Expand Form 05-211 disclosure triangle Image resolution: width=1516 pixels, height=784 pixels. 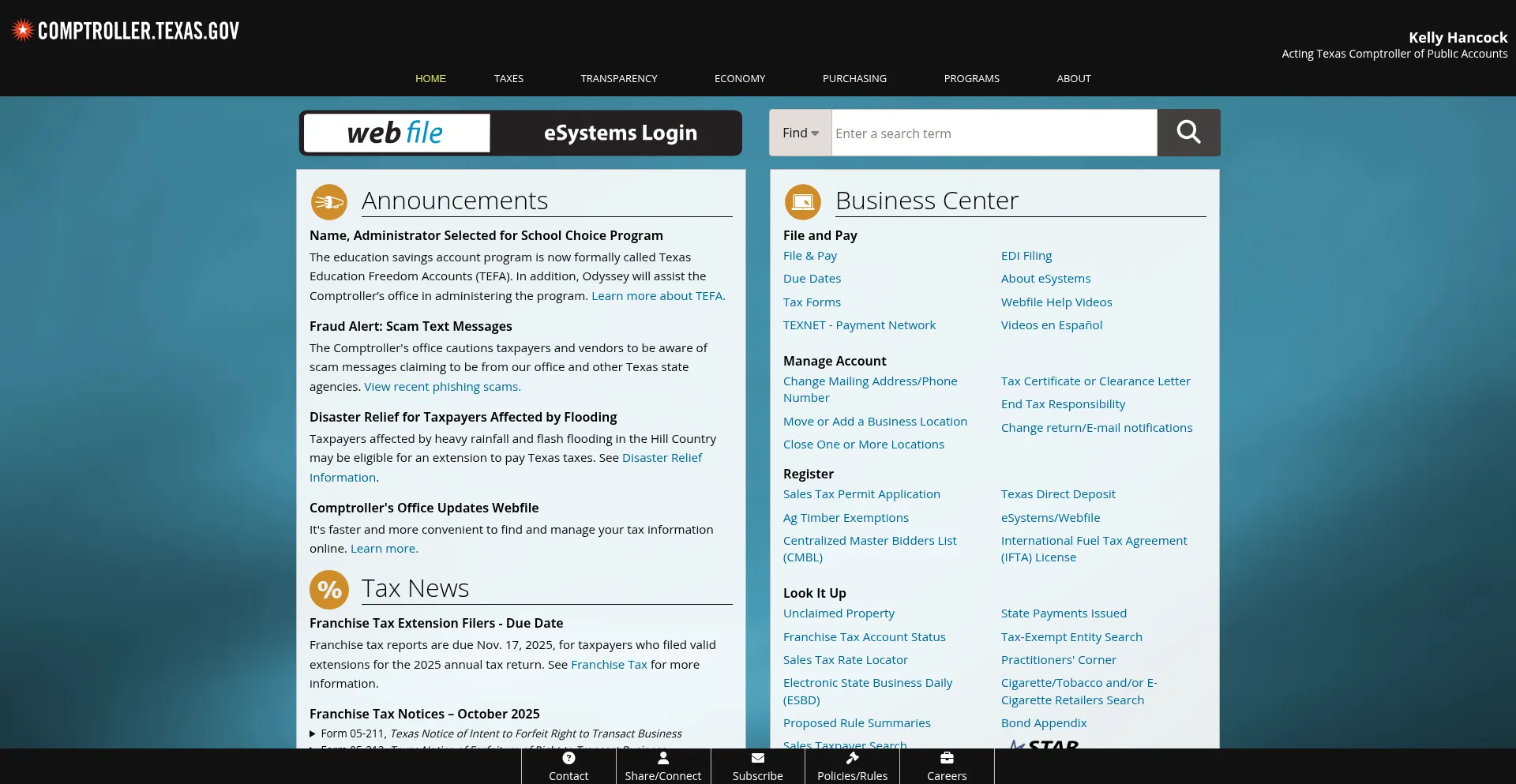click(x=313, y=734)
